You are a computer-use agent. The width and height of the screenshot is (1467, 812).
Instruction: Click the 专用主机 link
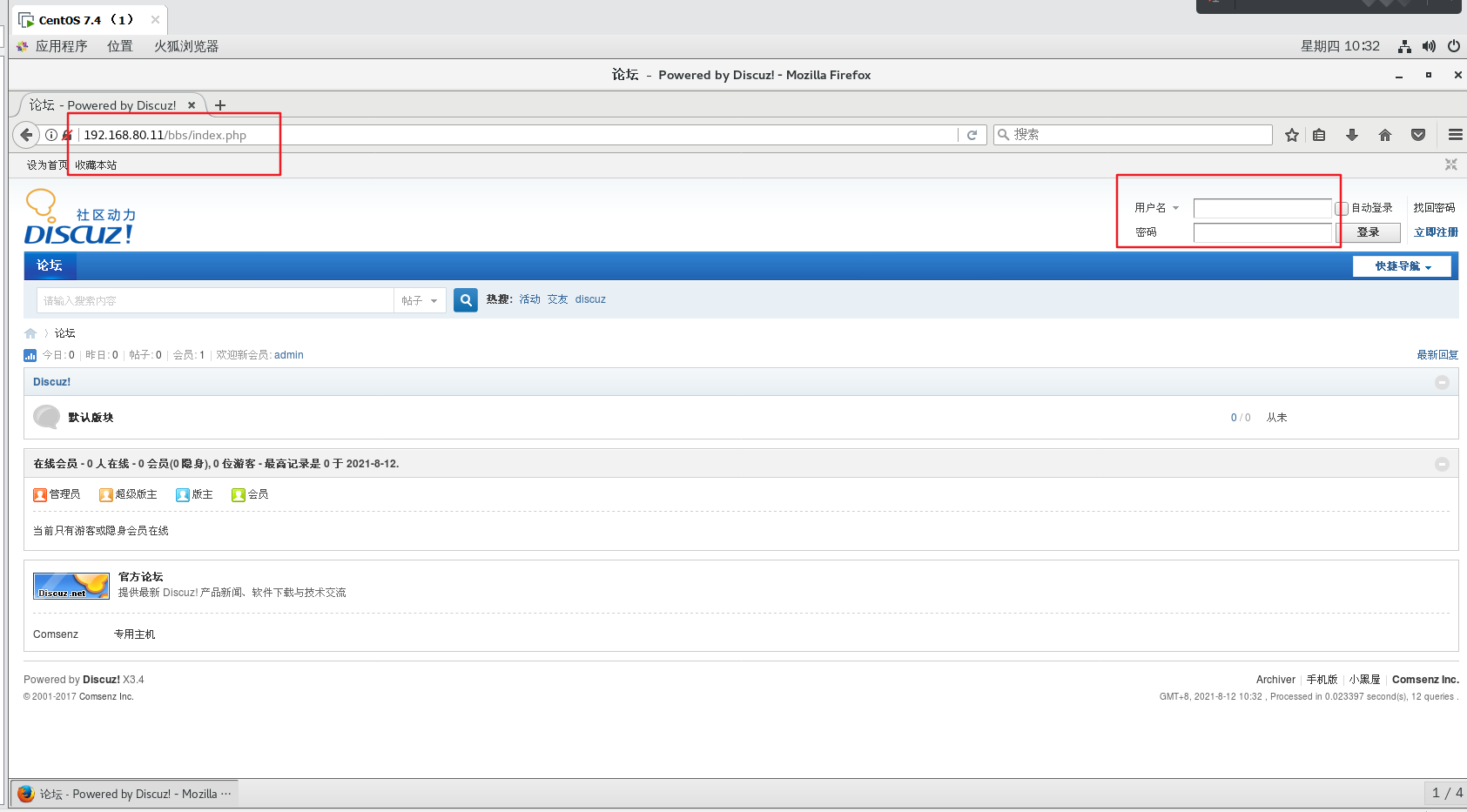coord(134,634)
